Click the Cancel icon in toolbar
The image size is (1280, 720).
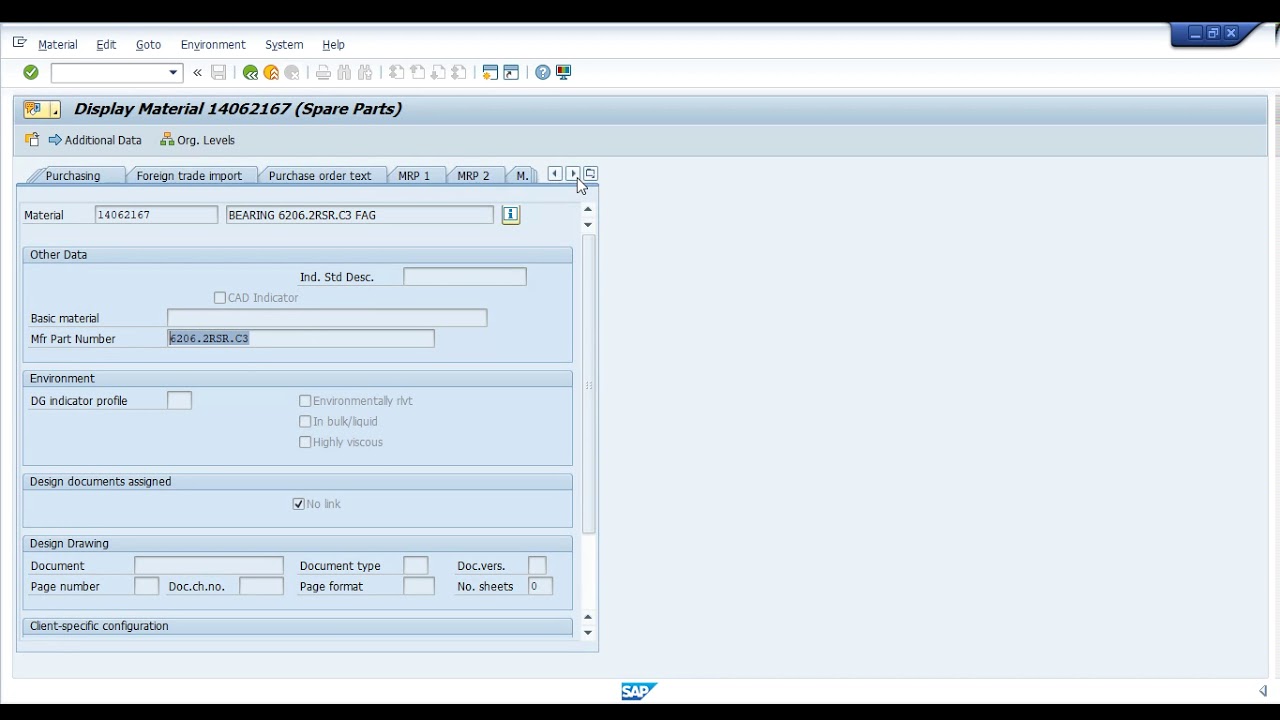click(292, 72)
